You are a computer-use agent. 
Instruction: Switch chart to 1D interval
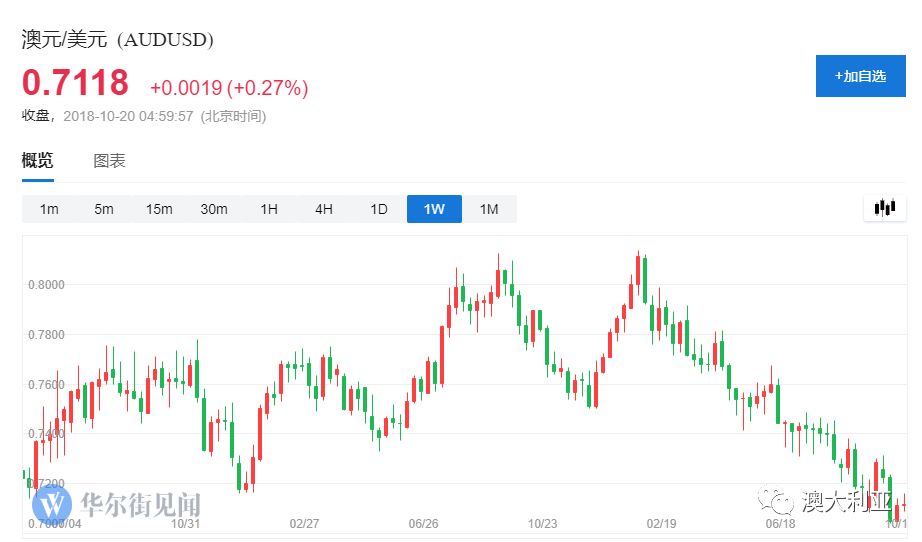(379, 209)
